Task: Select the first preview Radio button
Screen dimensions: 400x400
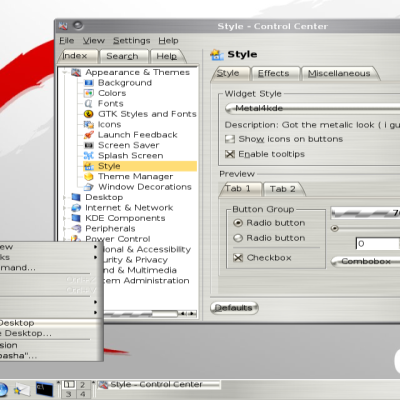Action: (x=238, y=223)
